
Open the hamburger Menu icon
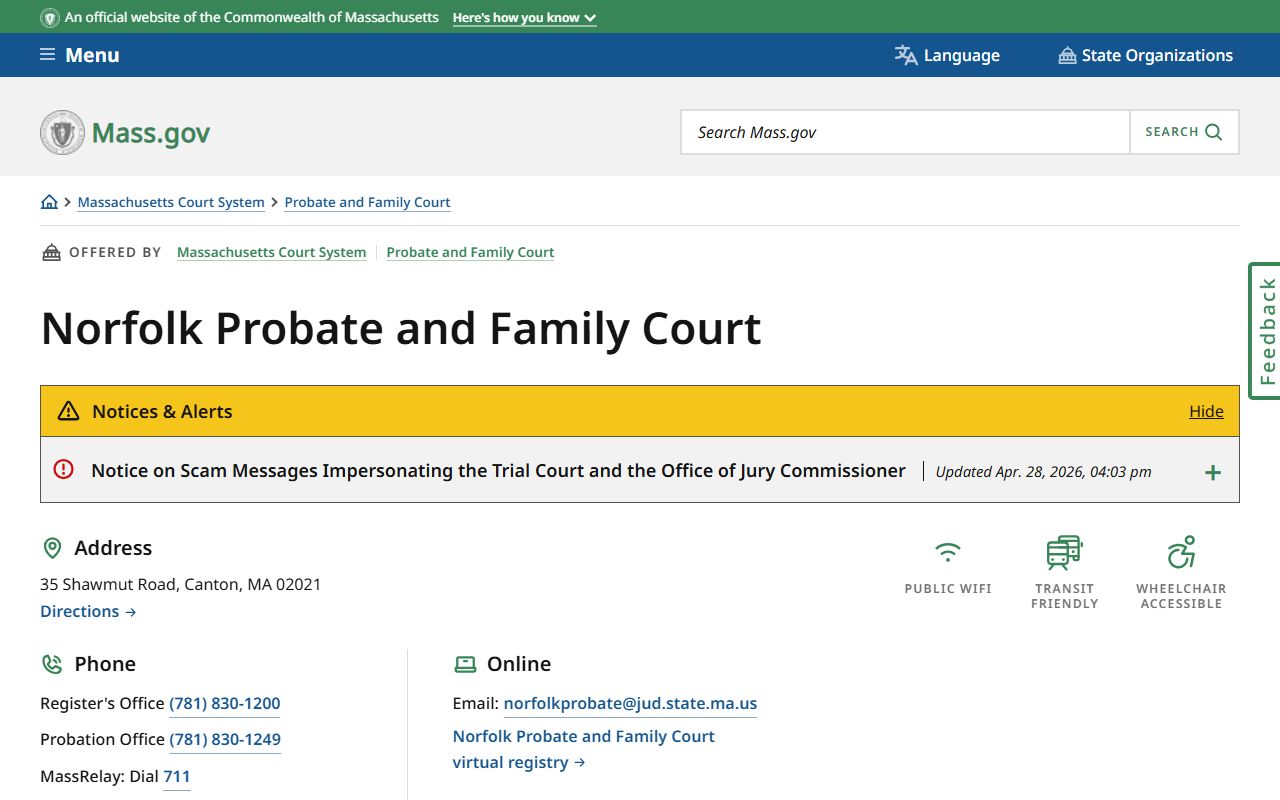pos(47,55)
